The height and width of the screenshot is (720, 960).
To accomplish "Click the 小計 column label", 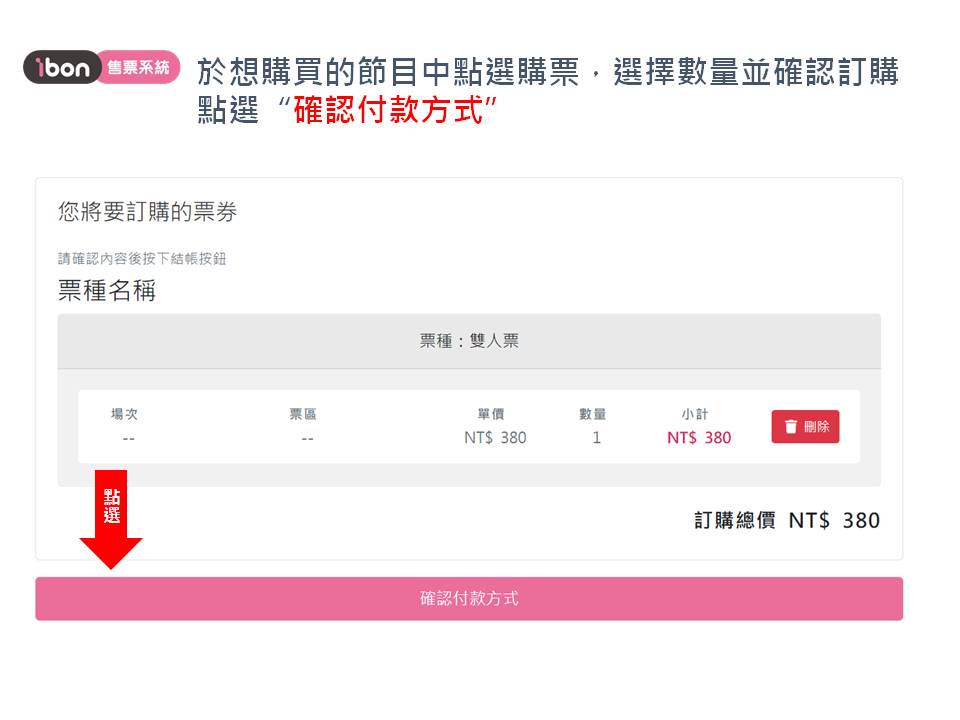I will coord(695,414).
